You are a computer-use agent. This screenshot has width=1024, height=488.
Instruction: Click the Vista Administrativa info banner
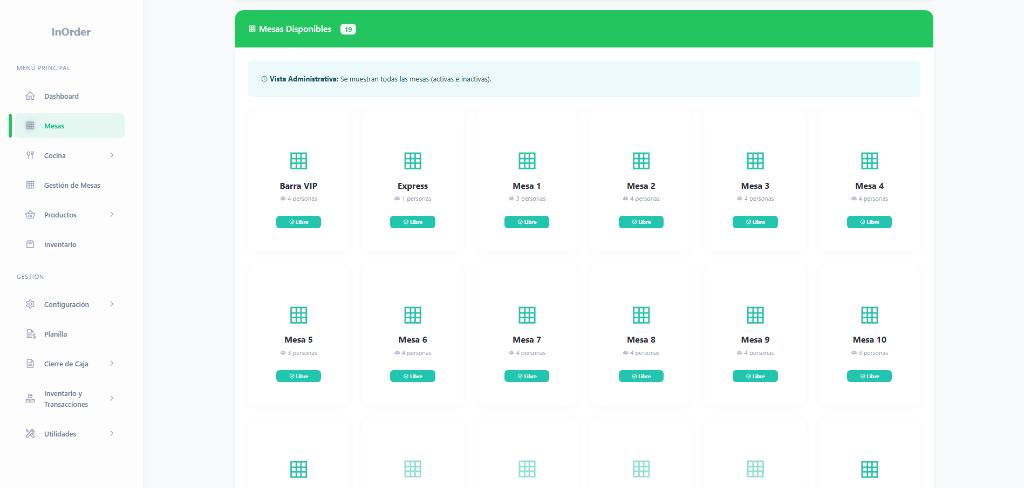(x=584, y=79)
